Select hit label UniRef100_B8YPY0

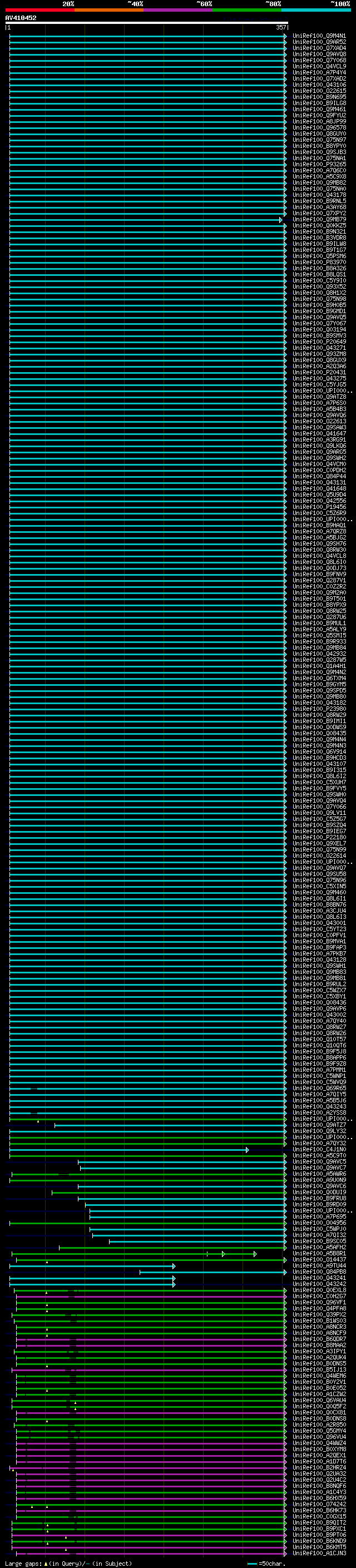coord(319,146)
